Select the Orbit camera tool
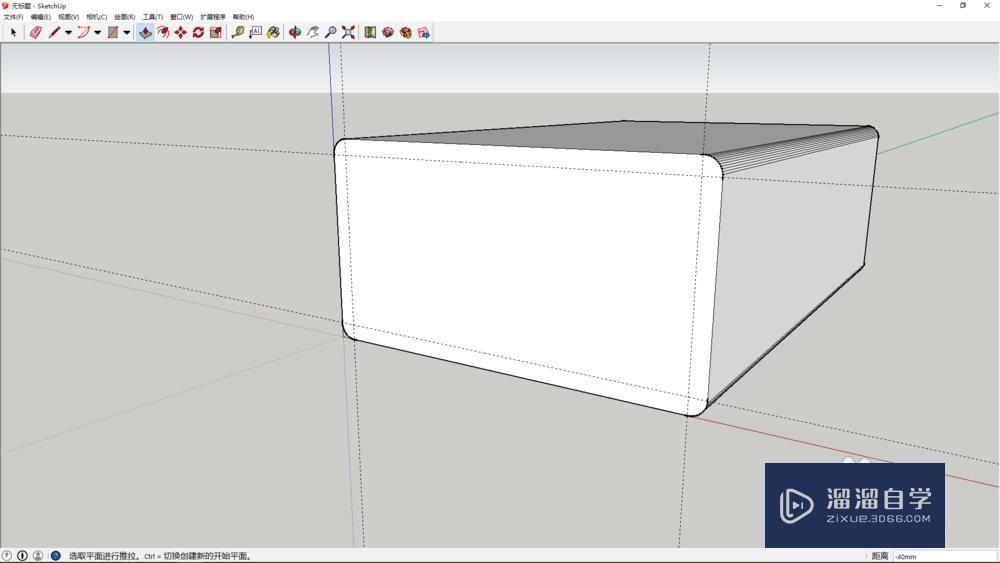 295,32
